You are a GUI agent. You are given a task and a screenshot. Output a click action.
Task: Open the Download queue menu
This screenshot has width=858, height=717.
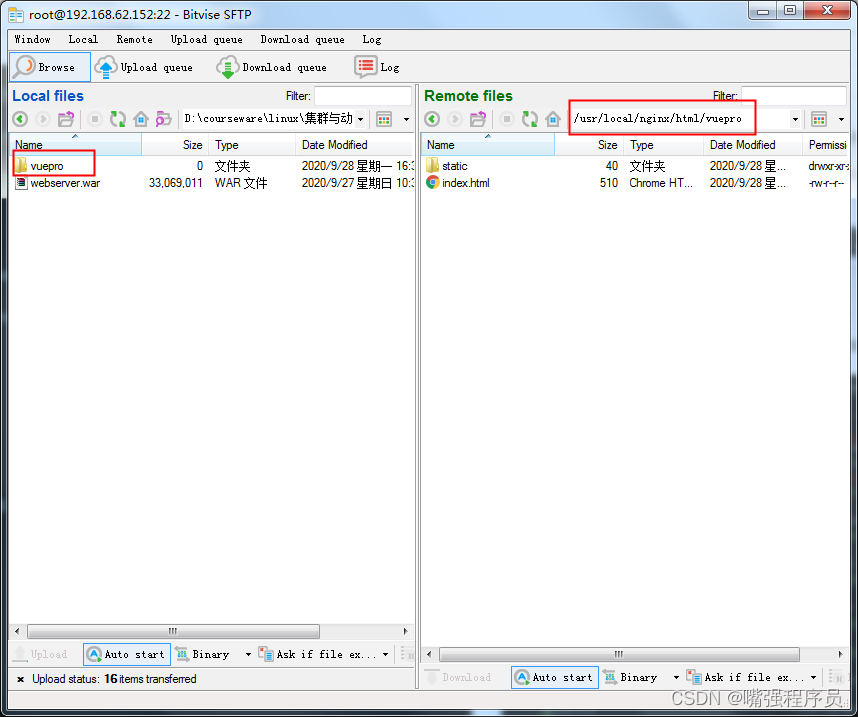pos(303,39)
